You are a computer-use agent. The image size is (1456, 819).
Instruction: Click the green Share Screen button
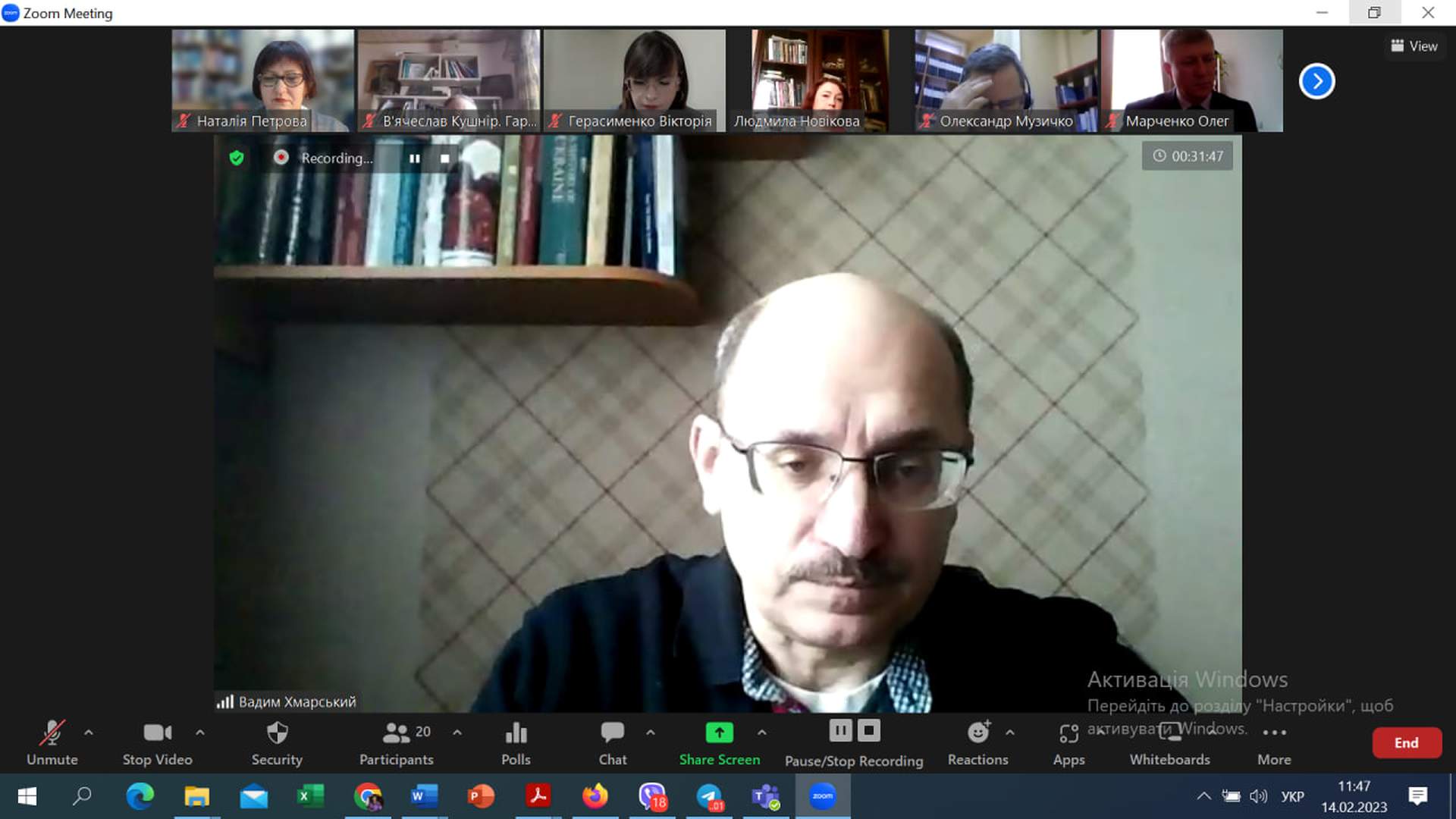(720, 742)
